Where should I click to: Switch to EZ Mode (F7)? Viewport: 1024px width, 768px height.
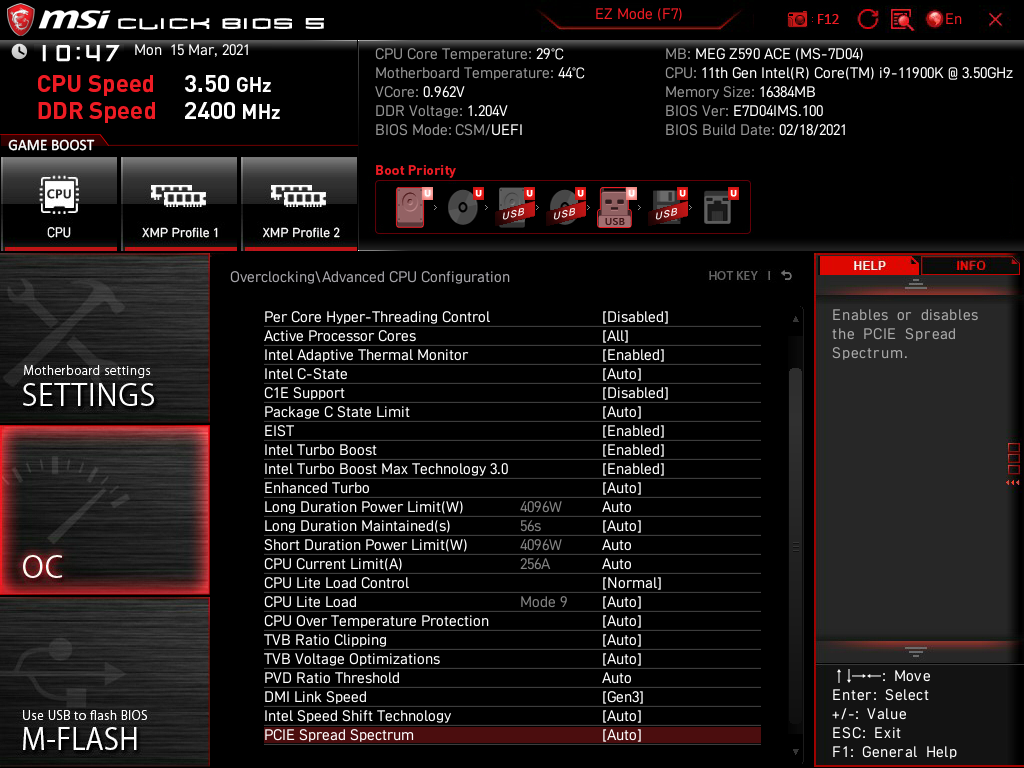(x=638, y=14)
